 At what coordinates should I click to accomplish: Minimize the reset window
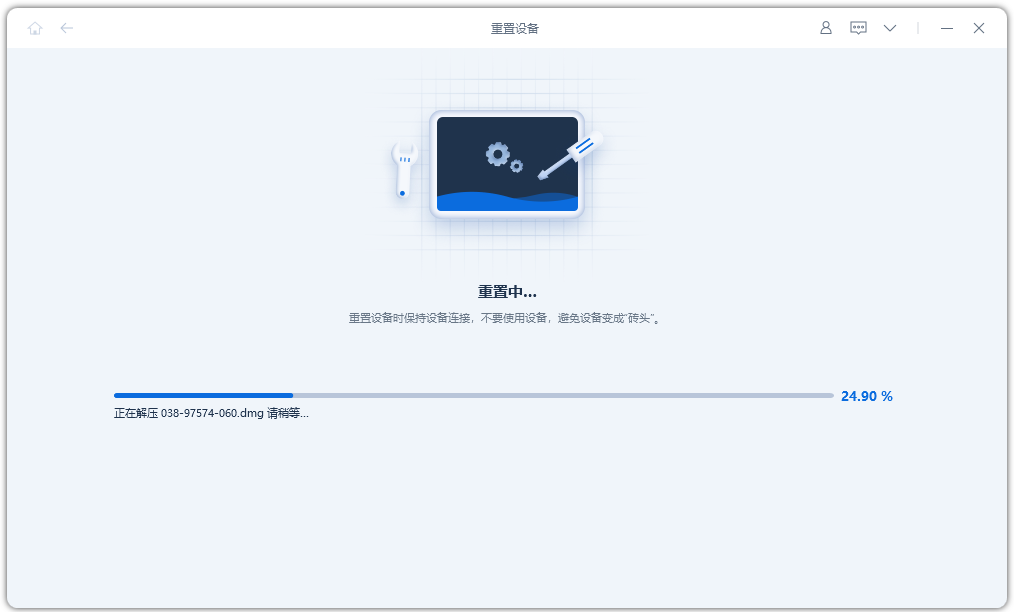tap(946, 29)
